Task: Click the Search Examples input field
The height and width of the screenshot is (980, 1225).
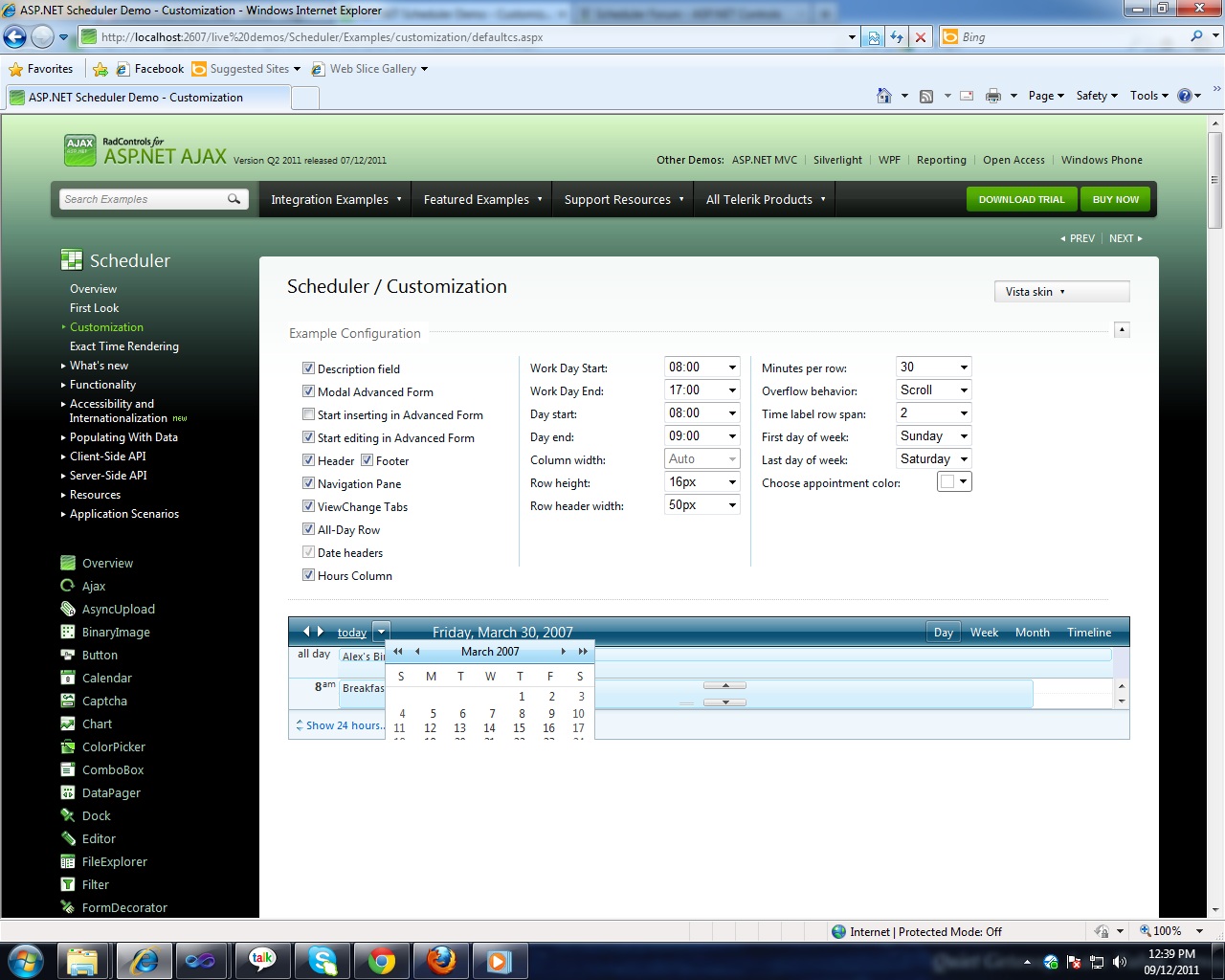Action: point(143,199)
